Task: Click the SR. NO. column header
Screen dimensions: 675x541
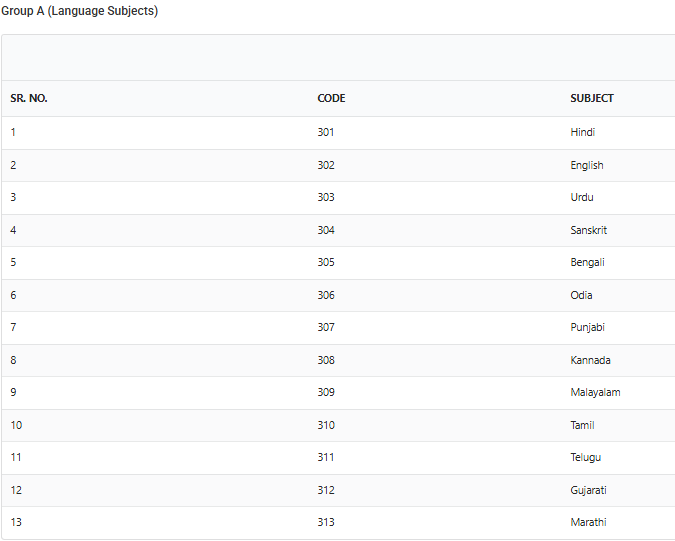Action: [x=29, y=98]
